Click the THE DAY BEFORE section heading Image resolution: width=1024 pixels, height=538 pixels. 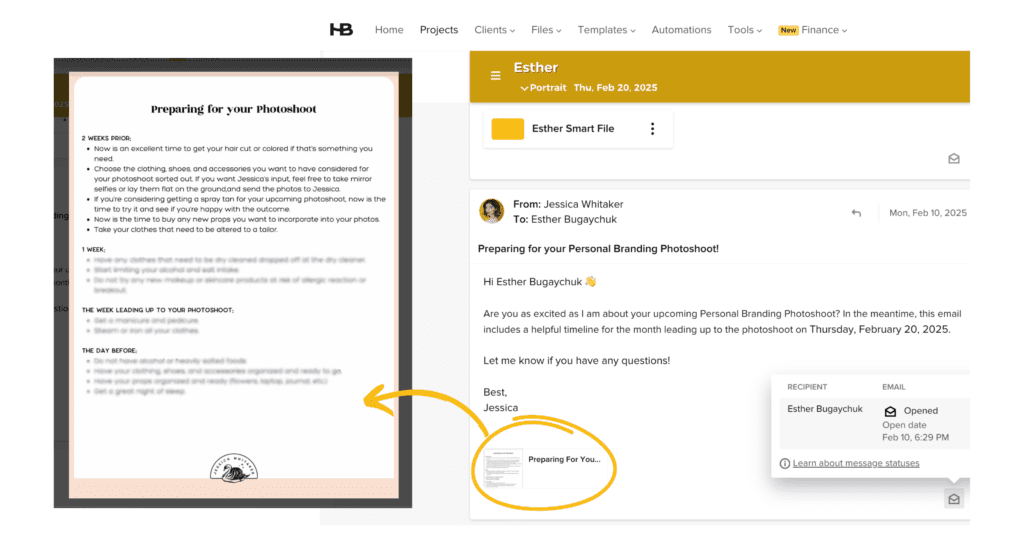pos(109,351)
